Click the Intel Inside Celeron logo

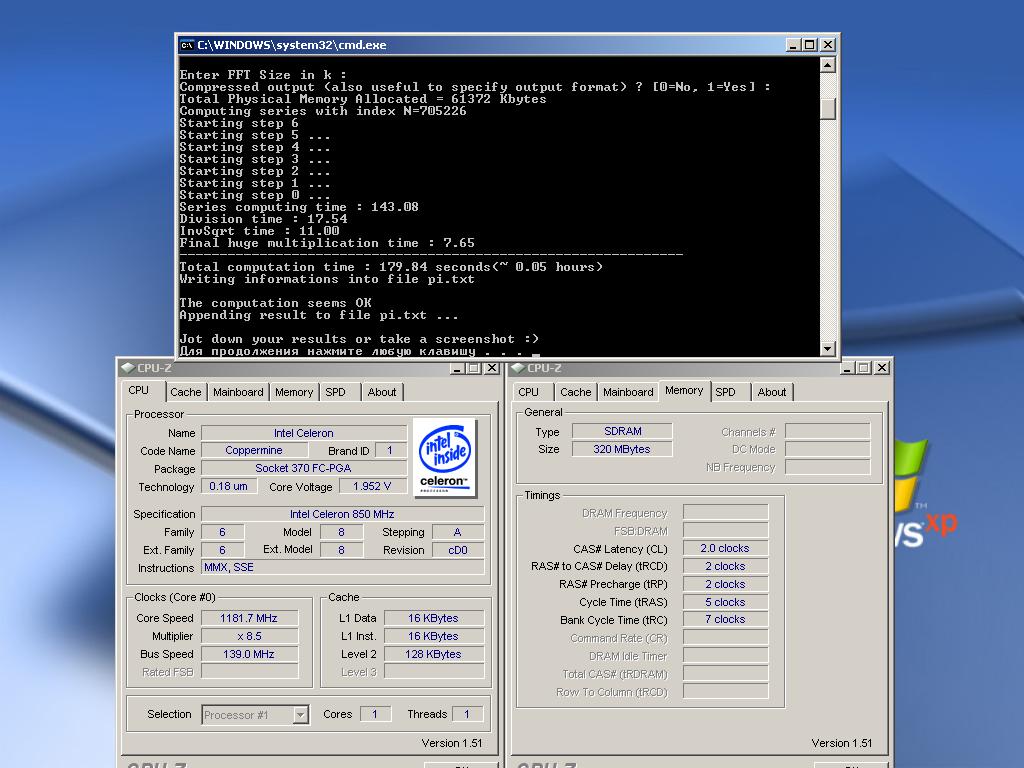click(445, 458)
